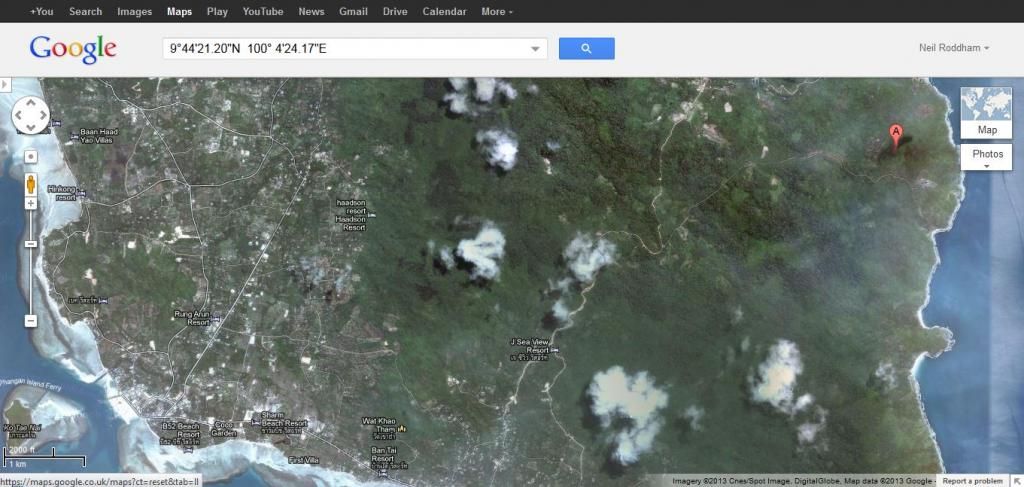Click the zoom slider track below handle

(x=31, y=281)
